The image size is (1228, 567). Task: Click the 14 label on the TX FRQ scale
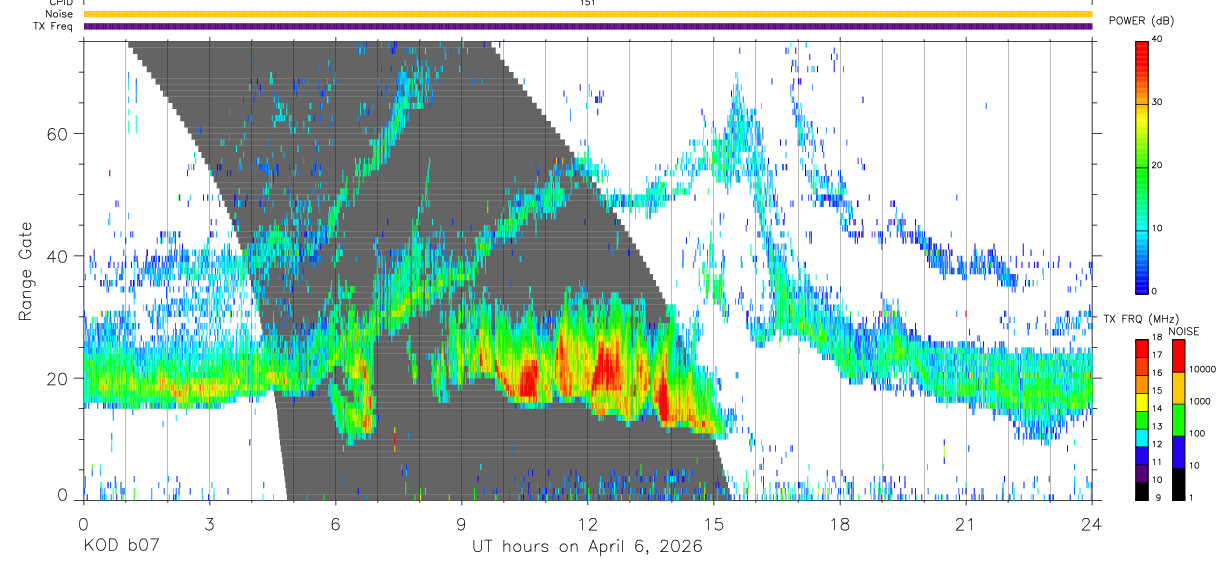click(x=1158, y=408)
